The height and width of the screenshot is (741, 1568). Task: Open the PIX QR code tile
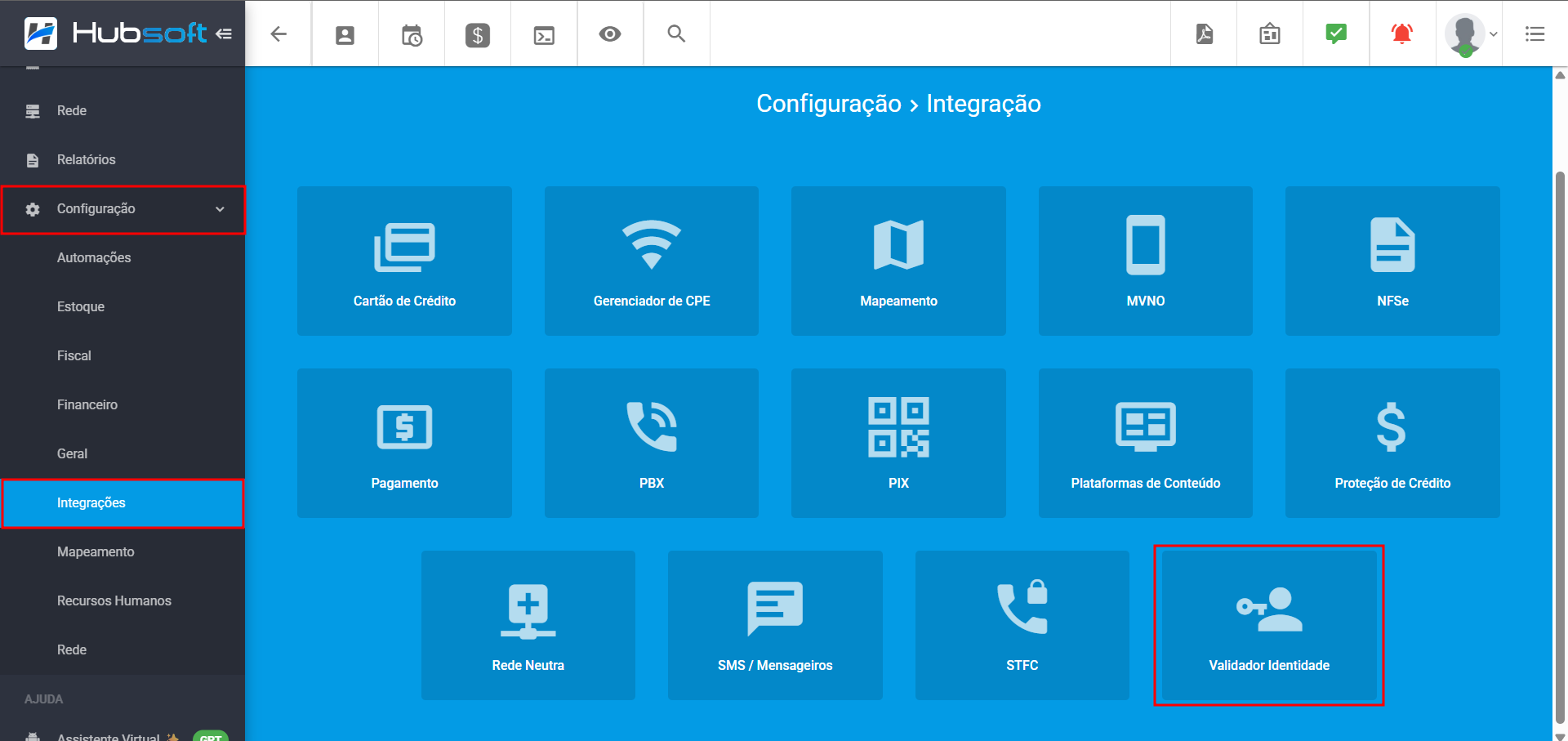click(898, 443)
